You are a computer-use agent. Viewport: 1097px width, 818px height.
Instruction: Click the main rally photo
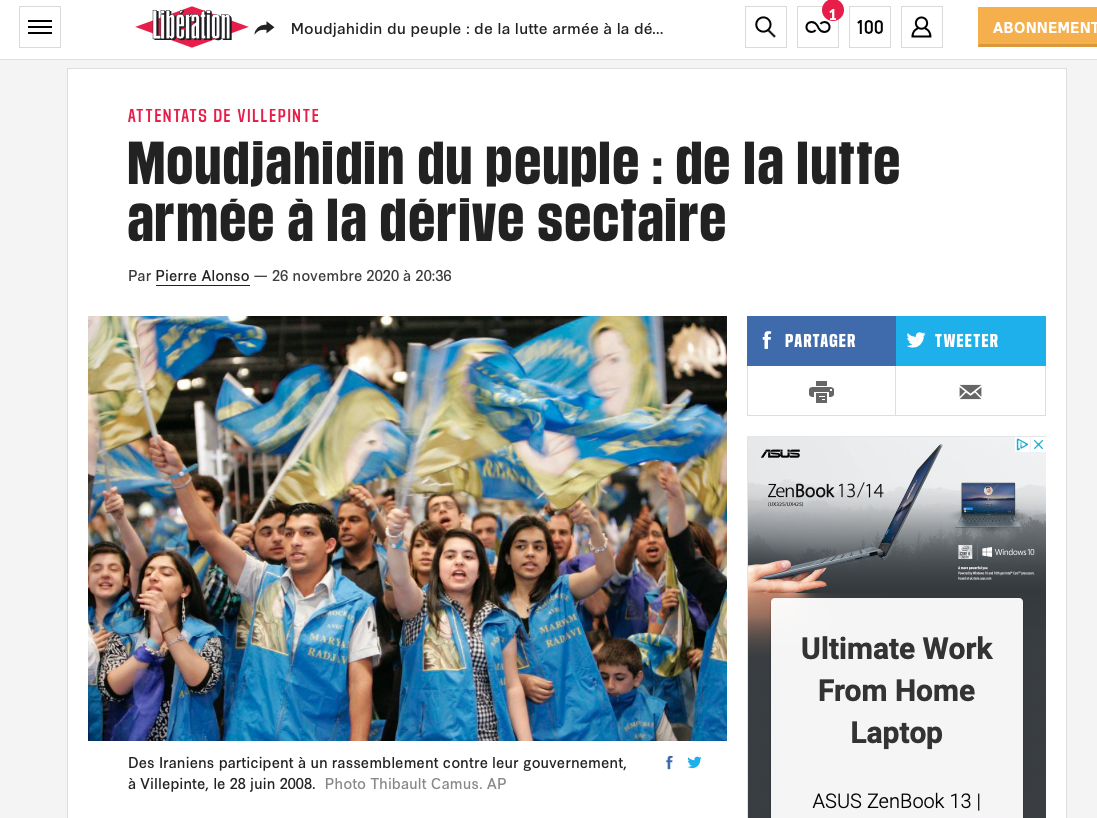tap(407, 528)
